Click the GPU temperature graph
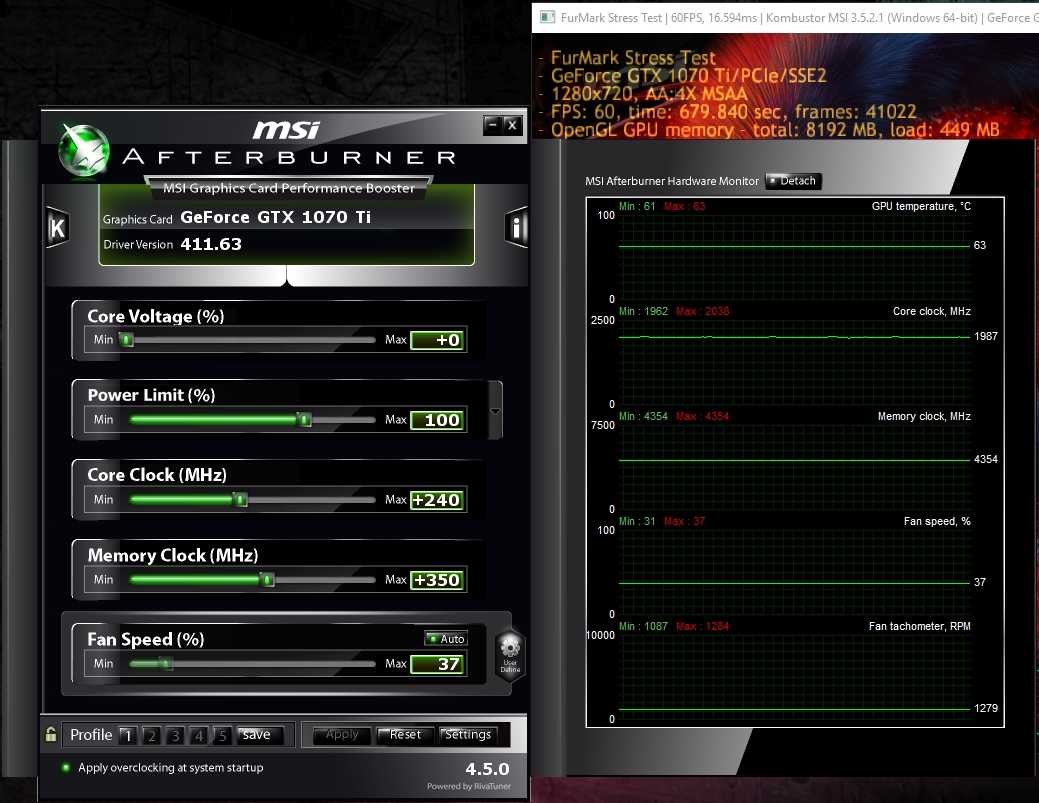The width and height of the screenshot is (1039, 803). 795,255
